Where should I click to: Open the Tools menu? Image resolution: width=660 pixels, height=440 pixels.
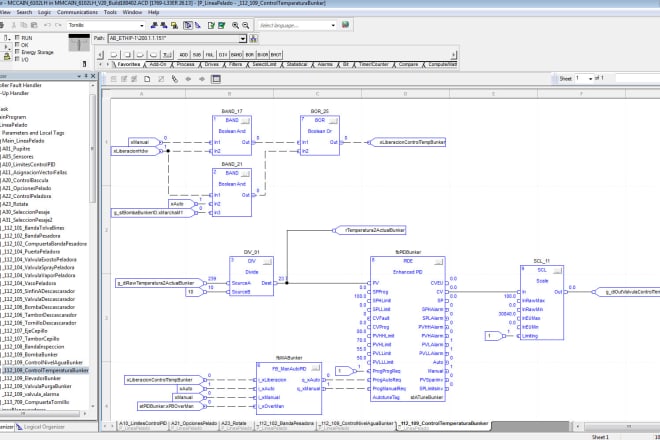110,12
